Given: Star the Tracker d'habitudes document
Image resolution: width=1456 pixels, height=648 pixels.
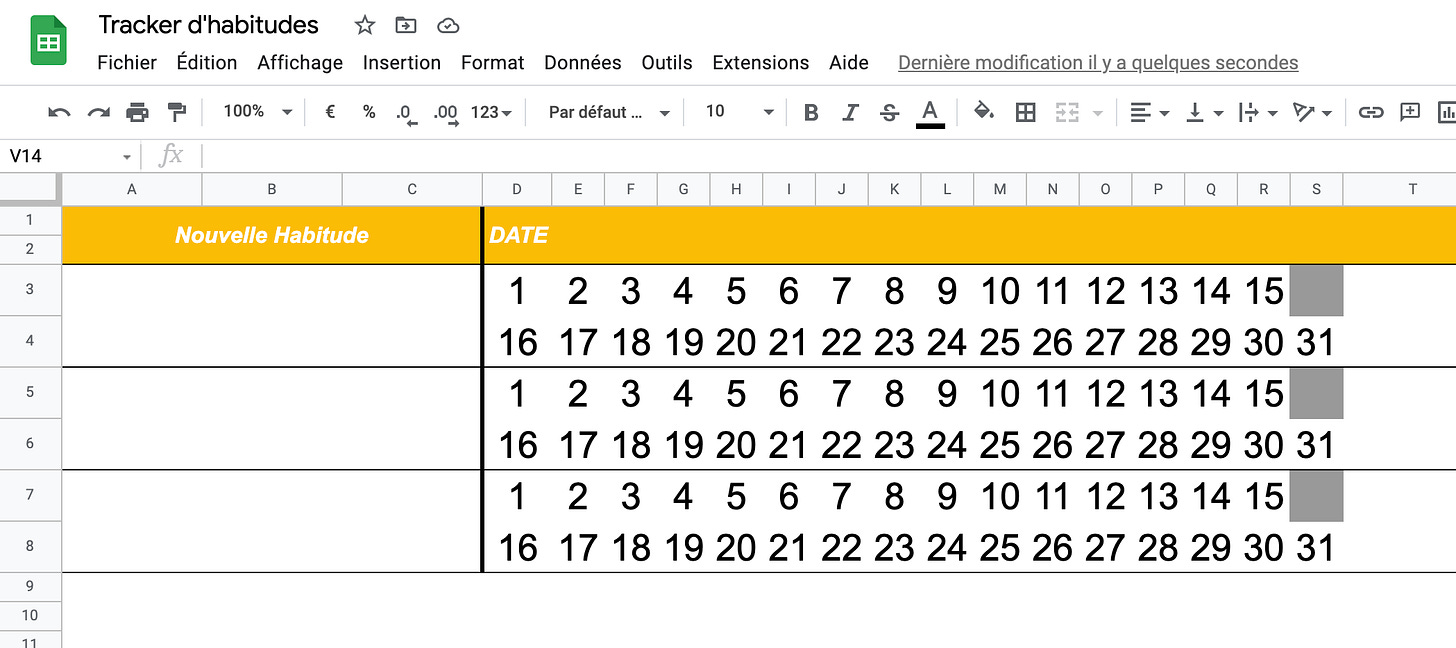Looking at the screenshot, I should pyautogui.click(x=365, y=25).
